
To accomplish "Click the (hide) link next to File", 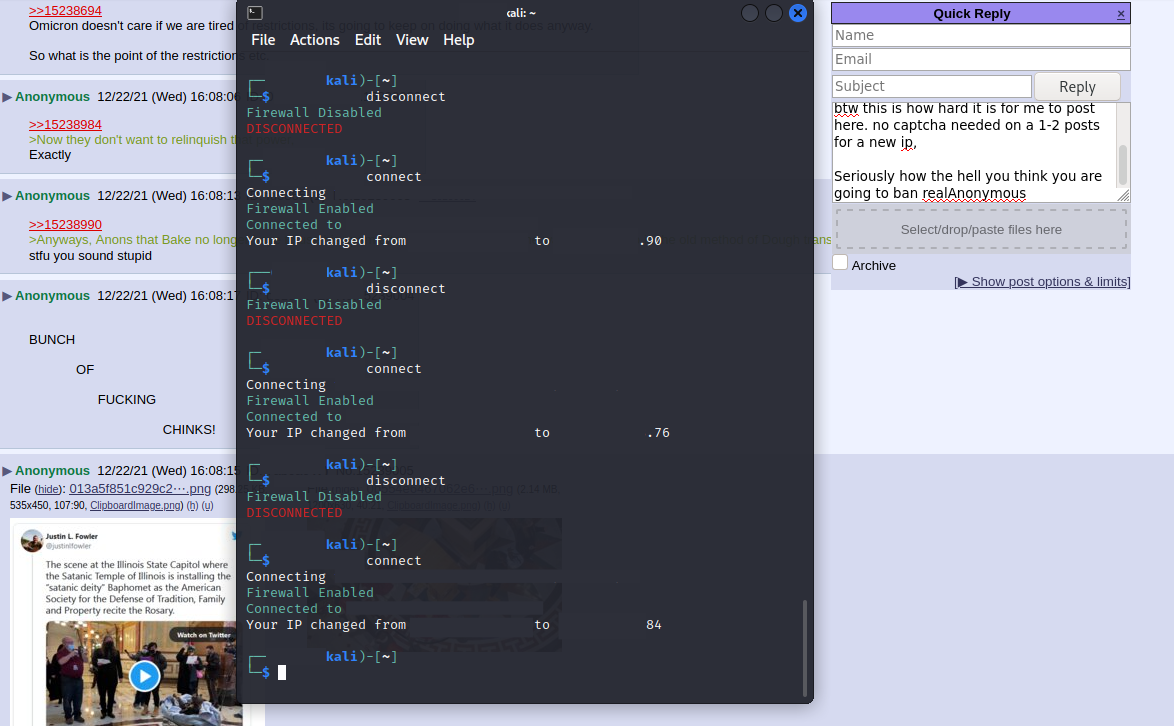I will (x=49, y=489).
